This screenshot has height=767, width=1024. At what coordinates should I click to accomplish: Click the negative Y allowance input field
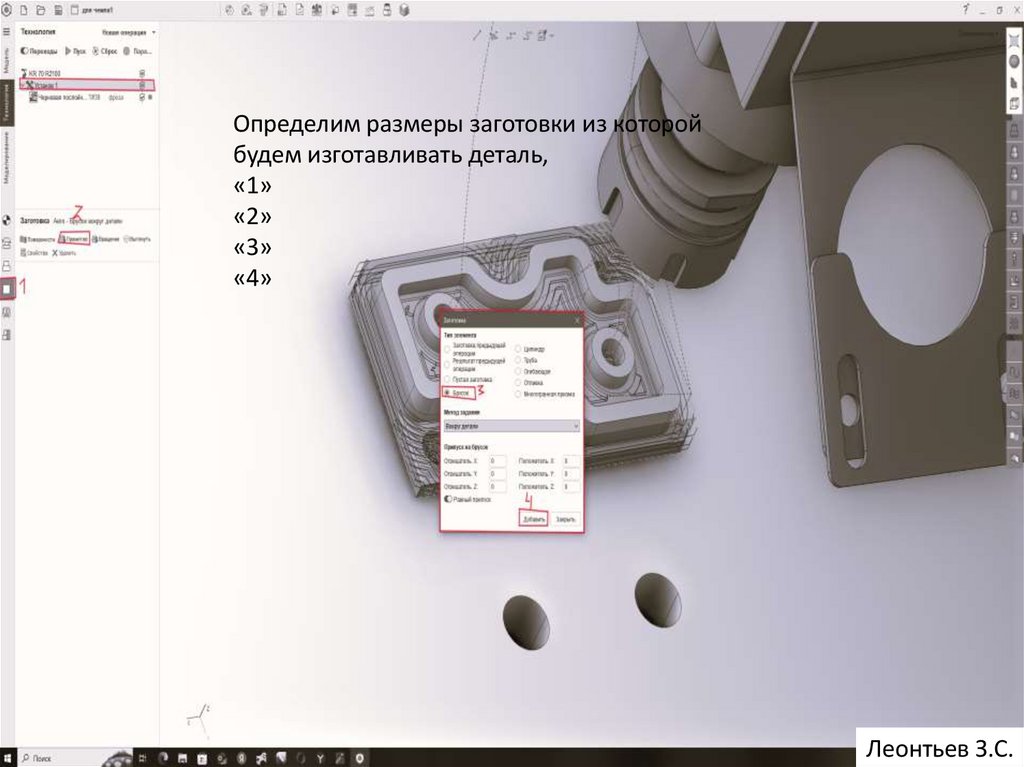(x=497, y=474)
